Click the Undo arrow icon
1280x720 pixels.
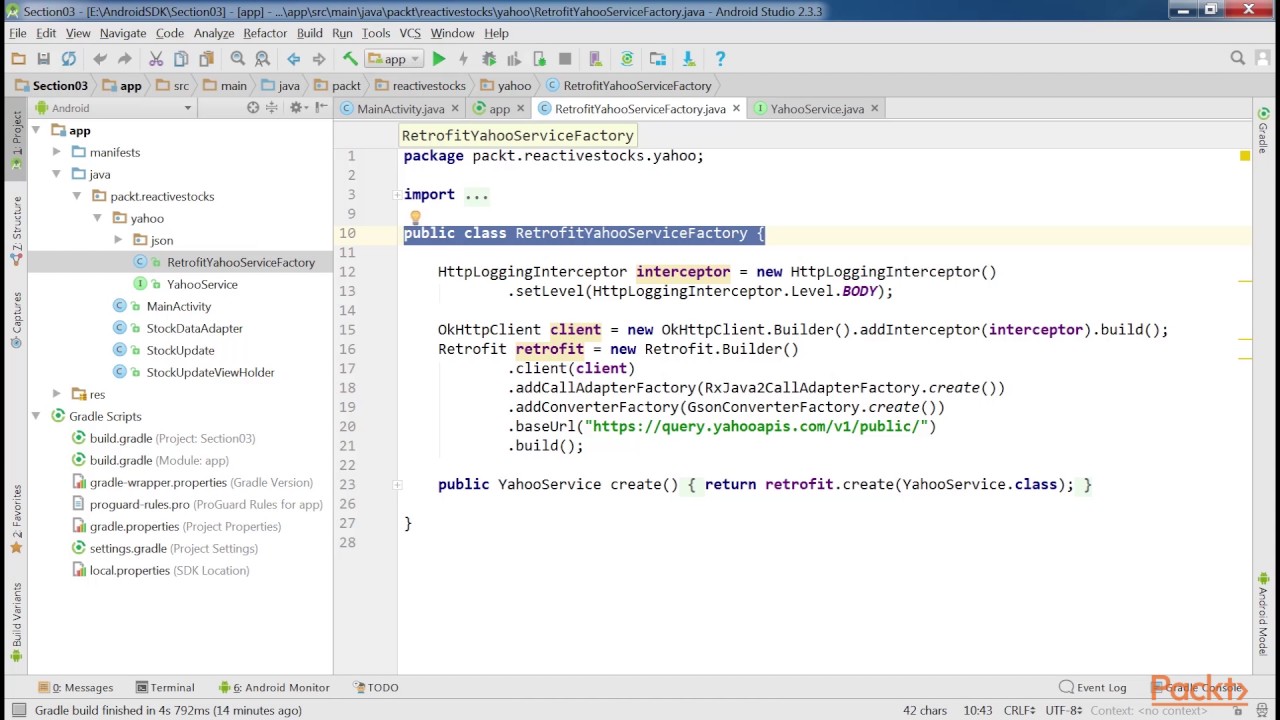[100, 59]
